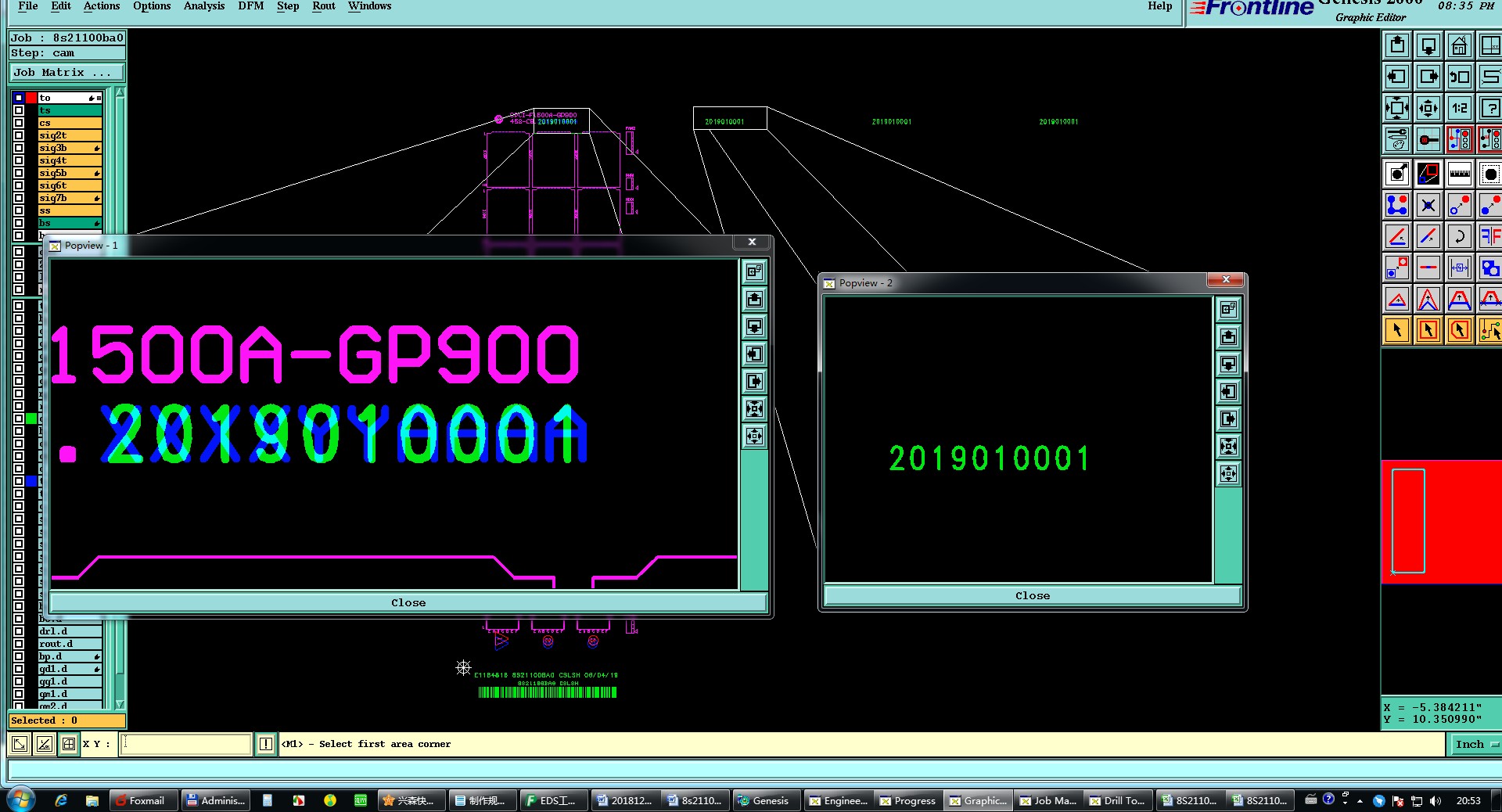
Task: Select the sig5b layer row
Action: tap(70, 173)
